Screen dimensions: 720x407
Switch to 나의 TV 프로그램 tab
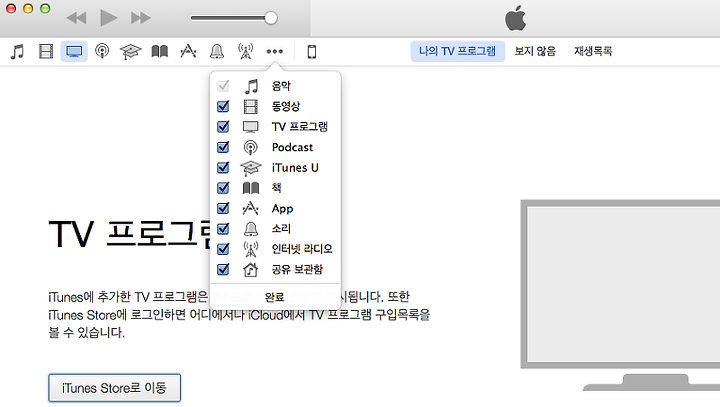click(x=457, y=51)
